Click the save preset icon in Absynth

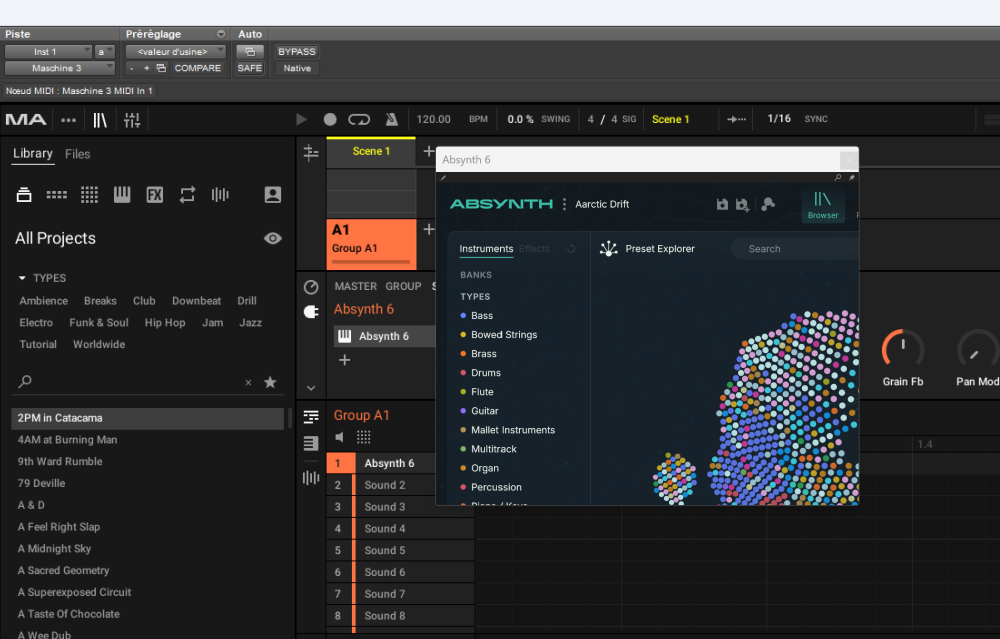(x=722, y=204)
